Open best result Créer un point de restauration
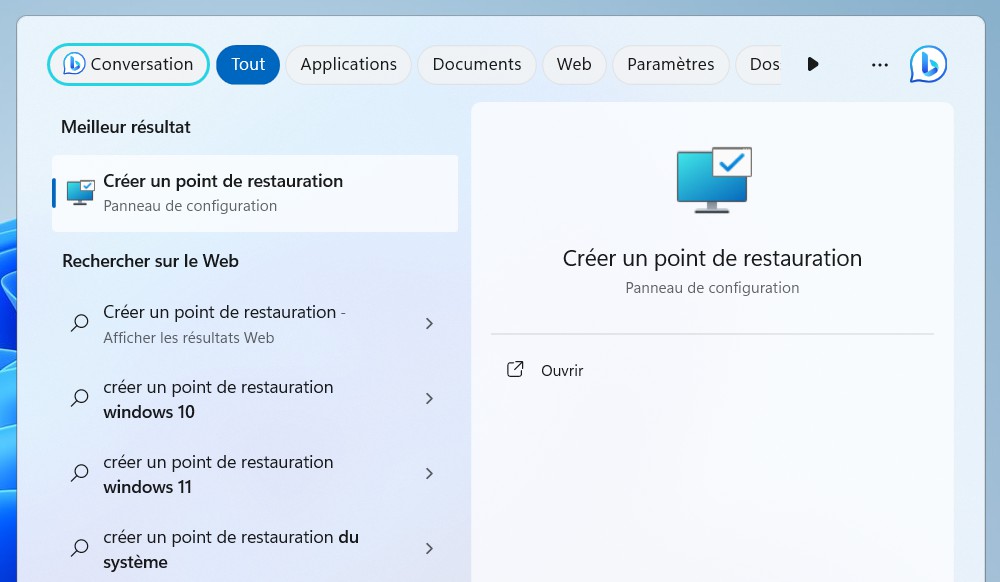The height and width of the screenshot is (582, 1000). 223,192
